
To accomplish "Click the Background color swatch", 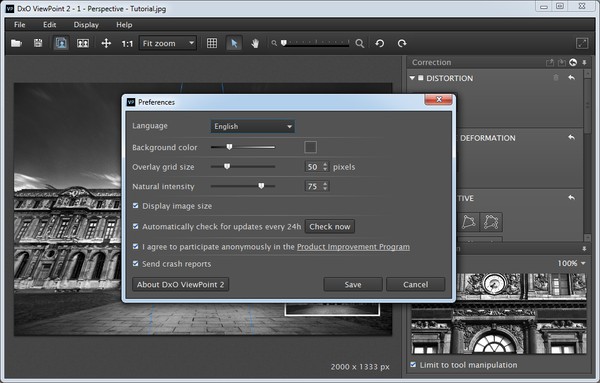I will 310,147.
